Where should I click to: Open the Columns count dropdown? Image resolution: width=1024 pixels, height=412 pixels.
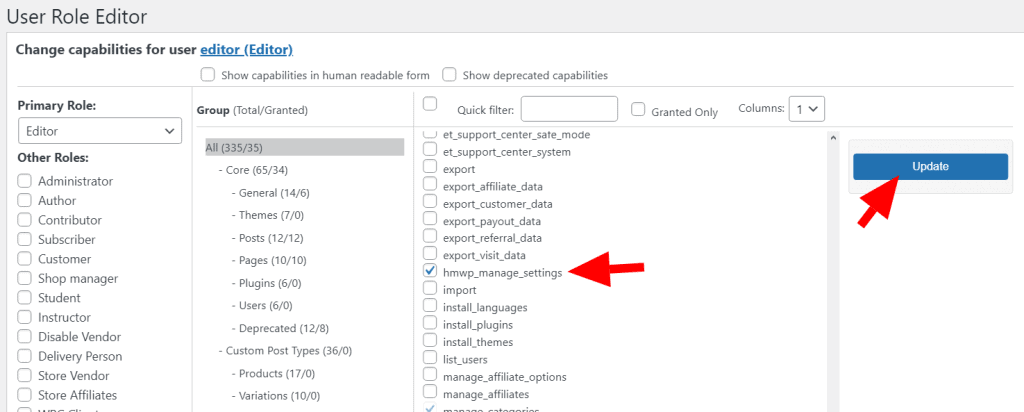807,109
